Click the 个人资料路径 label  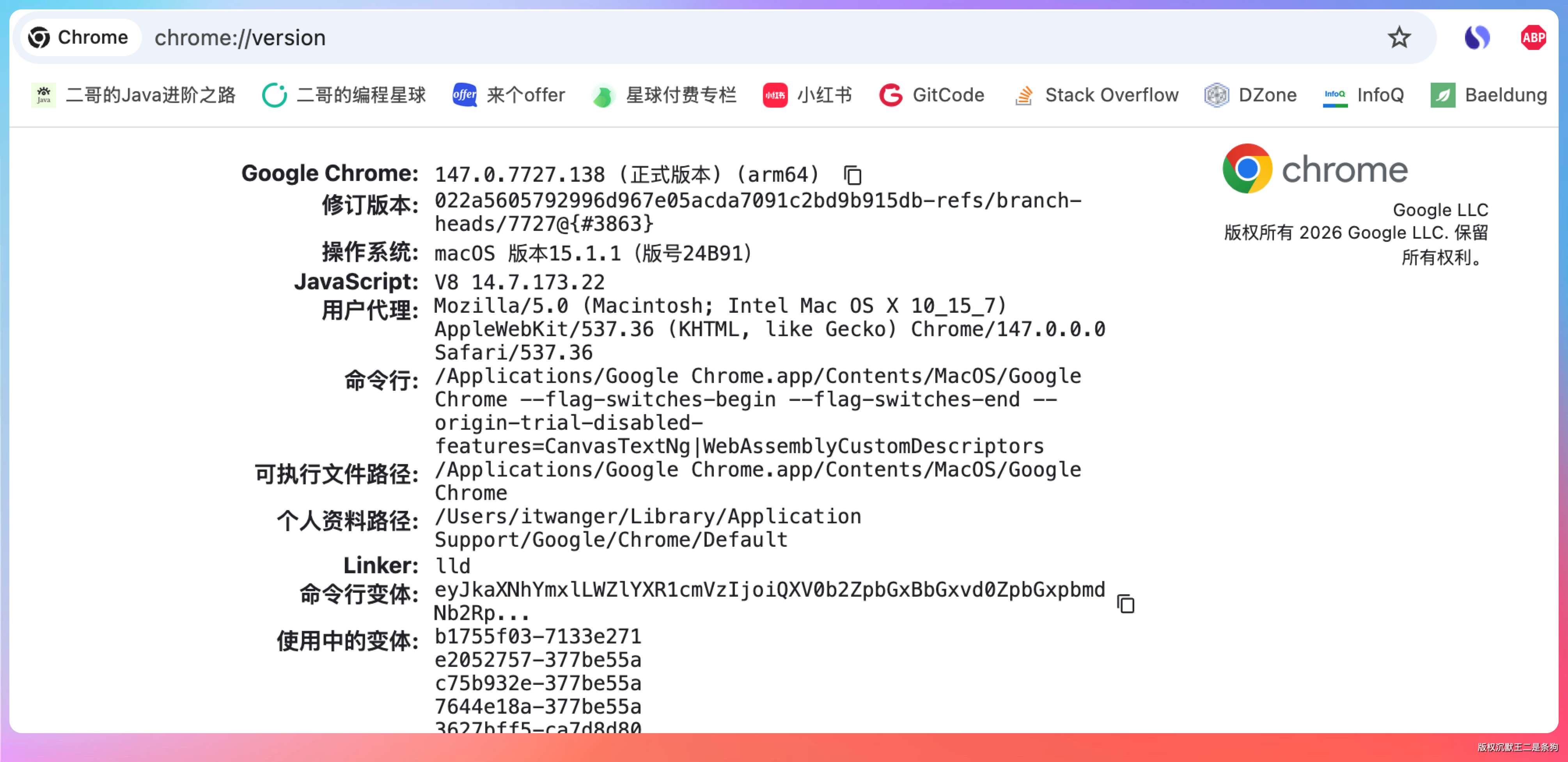348,521
